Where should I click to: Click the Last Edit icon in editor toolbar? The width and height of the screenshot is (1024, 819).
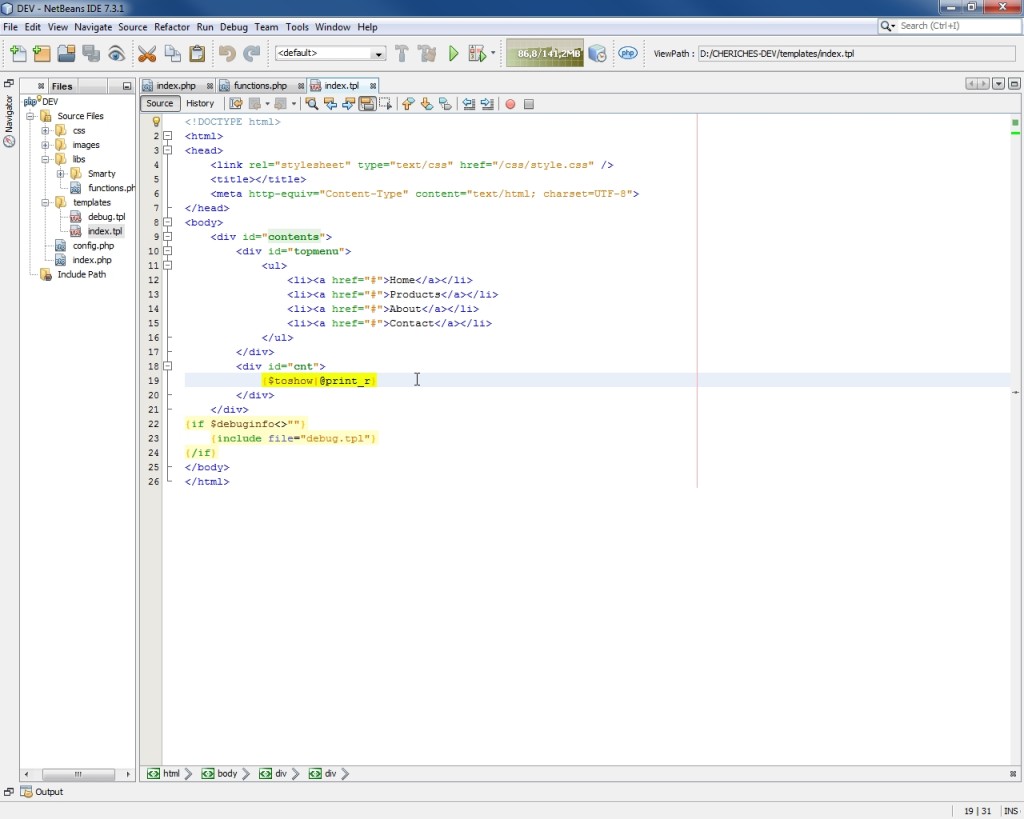tap(236, 104)
